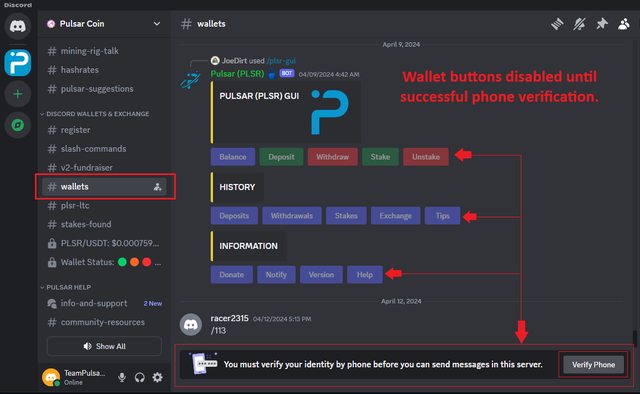The width and height of the screenshot is (640, 394).
Task: Click the Balance wallet button
Action: coord(233,157)
